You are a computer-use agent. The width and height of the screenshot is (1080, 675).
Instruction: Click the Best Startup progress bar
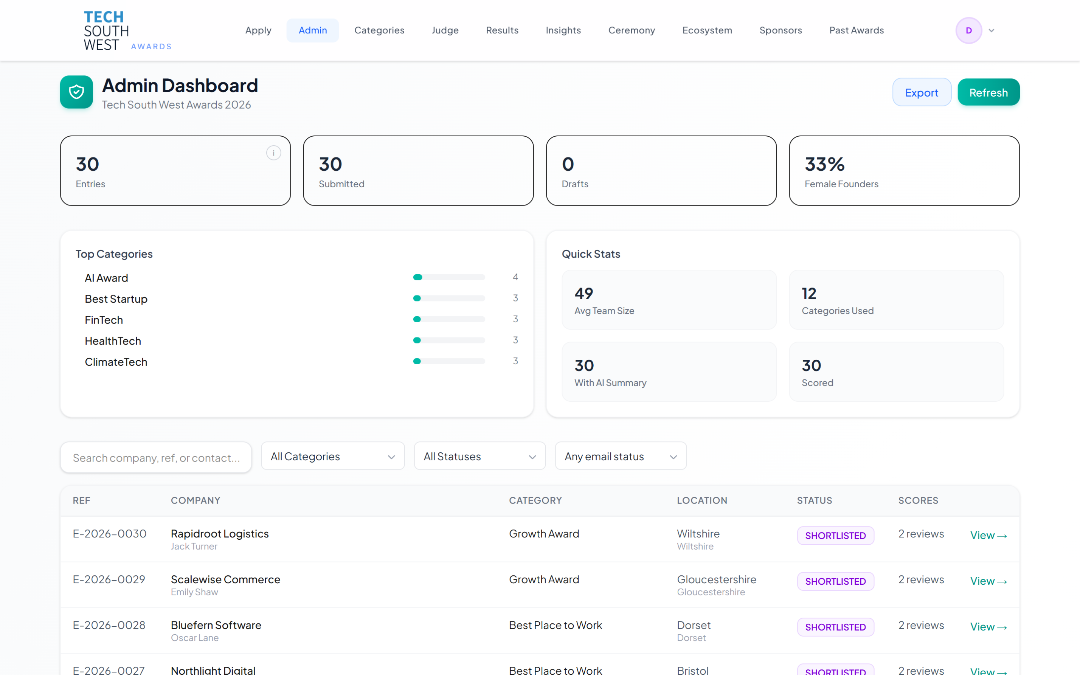point(449,298)
